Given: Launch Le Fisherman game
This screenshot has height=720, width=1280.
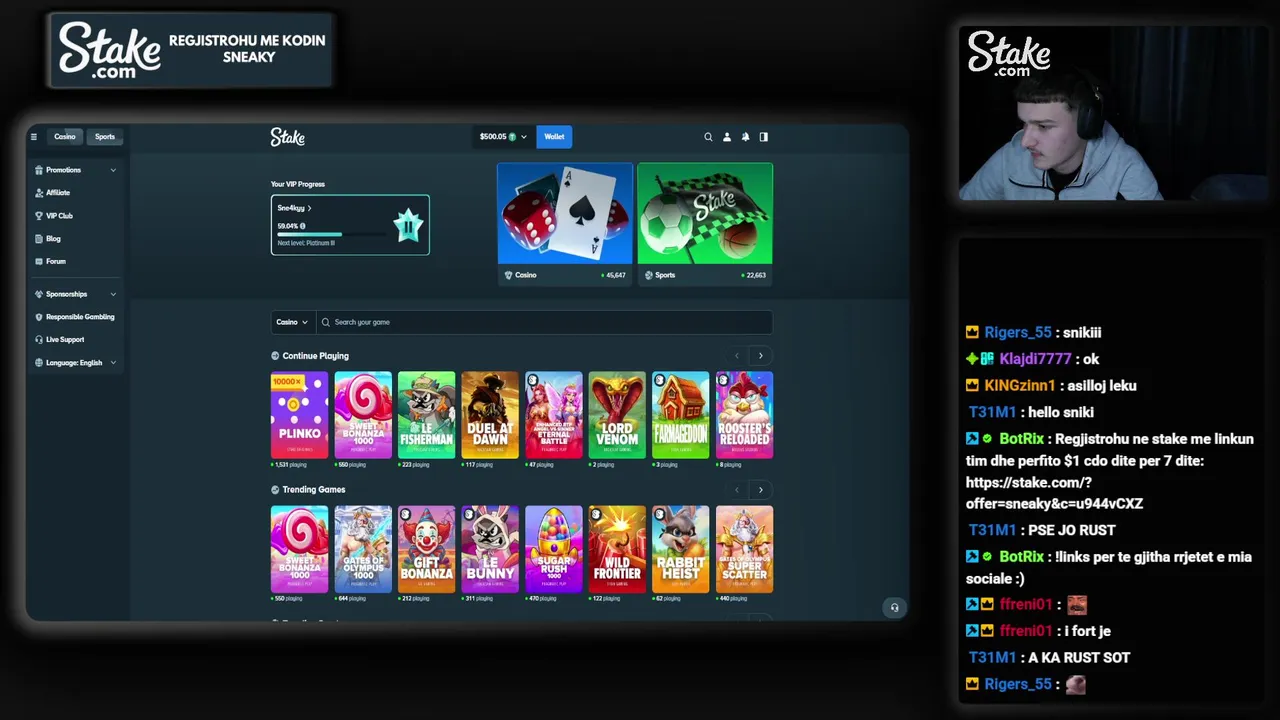Looking at the screenshot, I should pos(427,415).
